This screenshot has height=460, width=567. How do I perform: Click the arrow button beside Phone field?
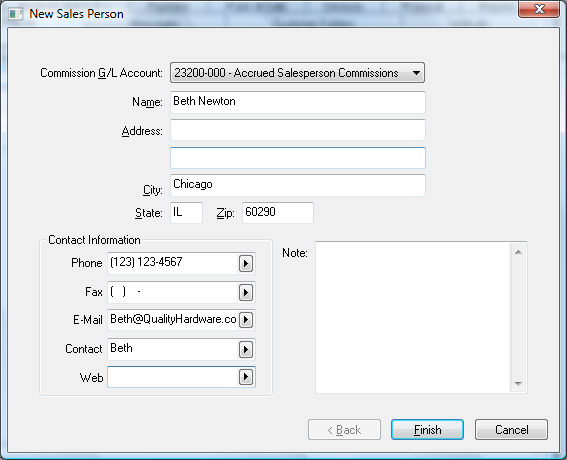point(246,263)
